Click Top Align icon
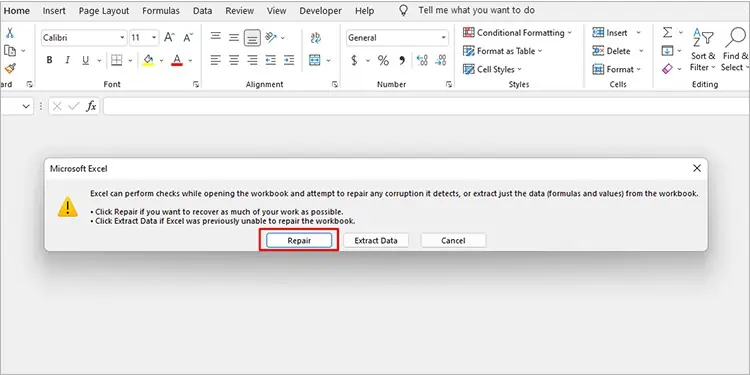This screenshot has height=375, width=750. 216,37
